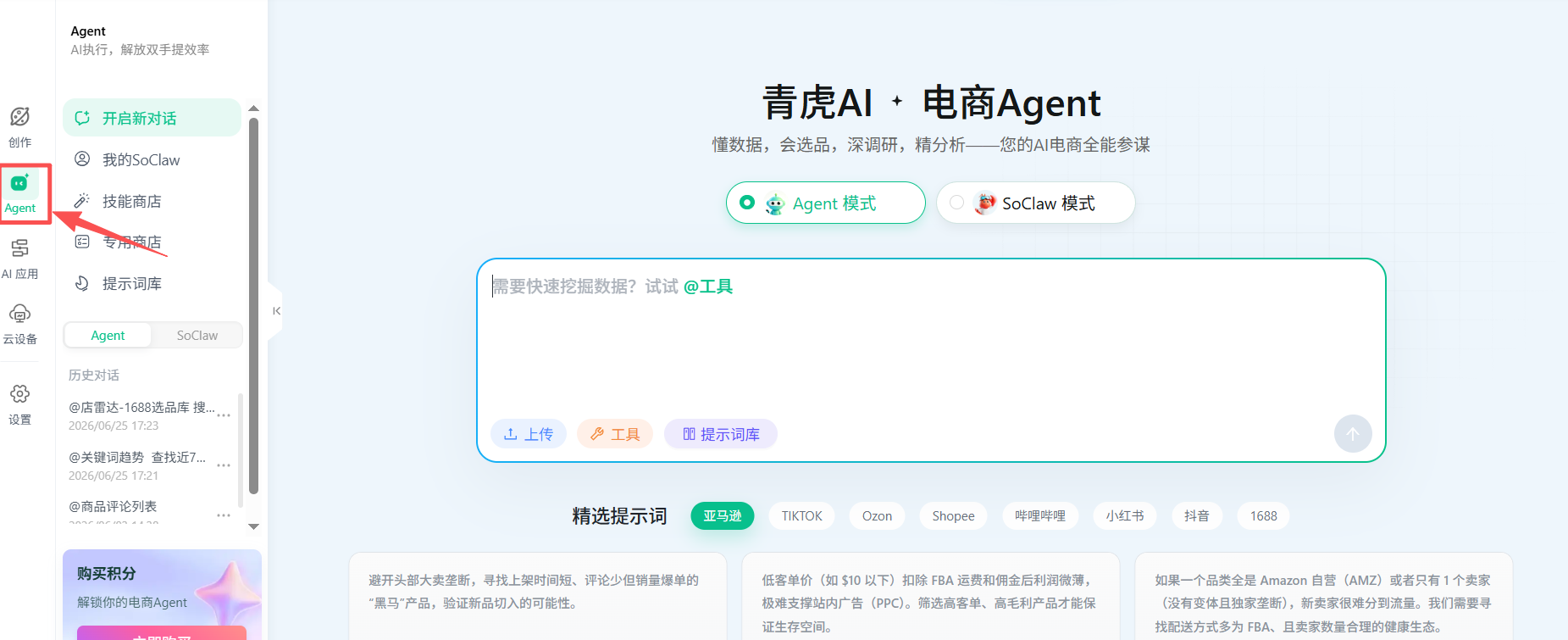Open 技能商店 menu item
This screenshot has height=640, width=1568.
click(152, 201)
